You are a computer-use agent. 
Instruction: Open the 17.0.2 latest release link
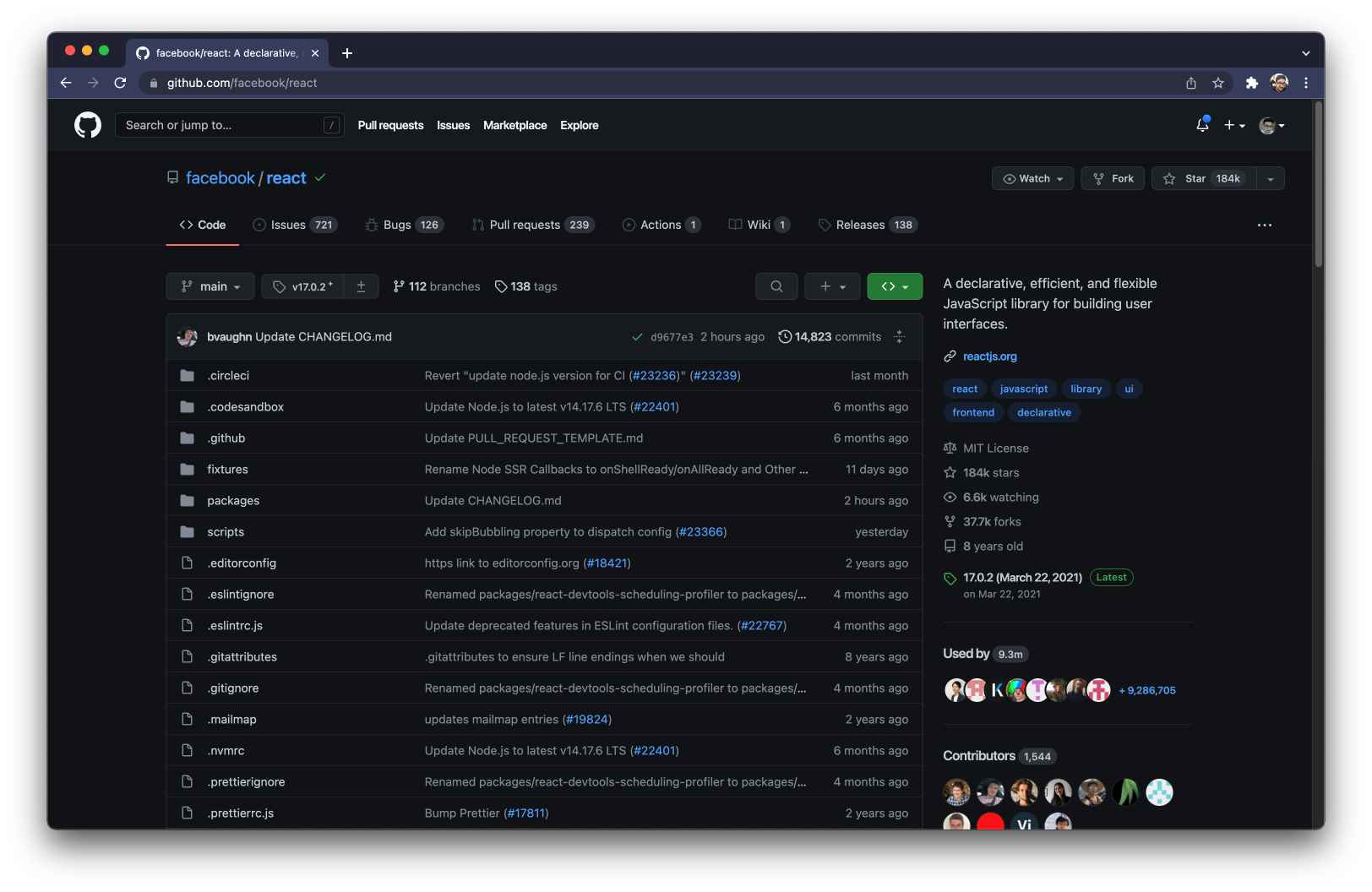coord(1022,577)
